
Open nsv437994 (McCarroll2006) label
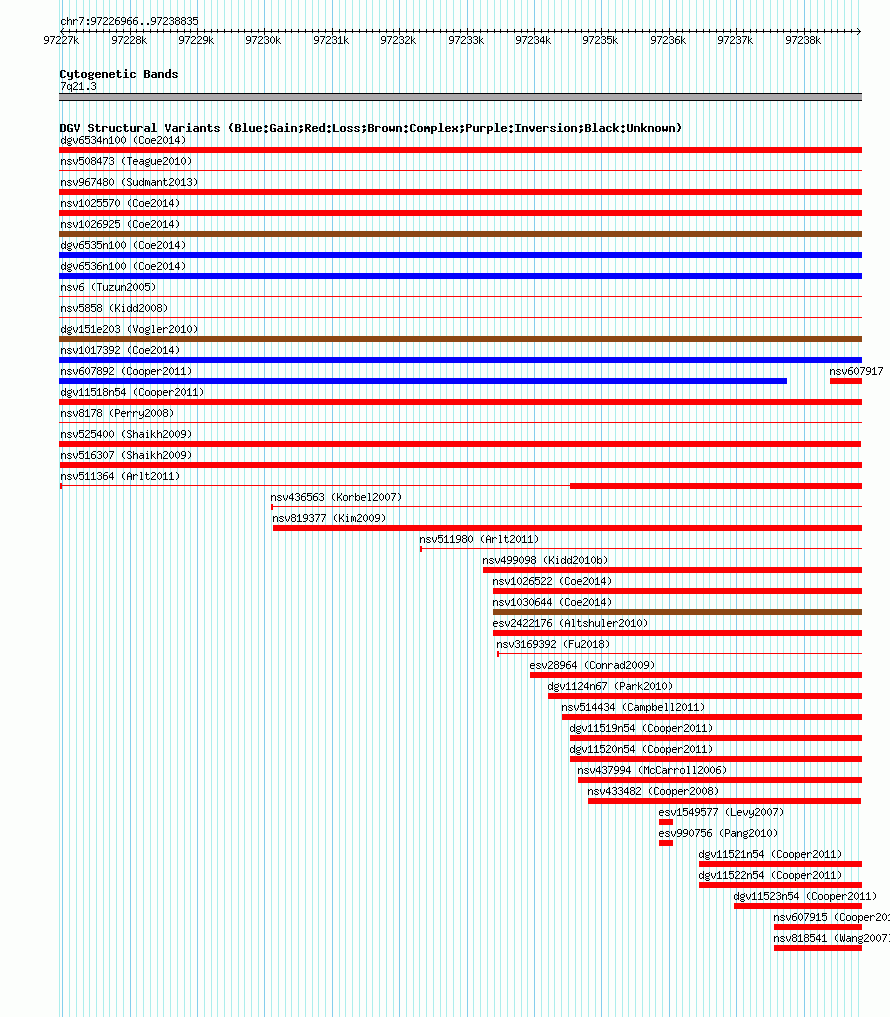coord(652,770)
